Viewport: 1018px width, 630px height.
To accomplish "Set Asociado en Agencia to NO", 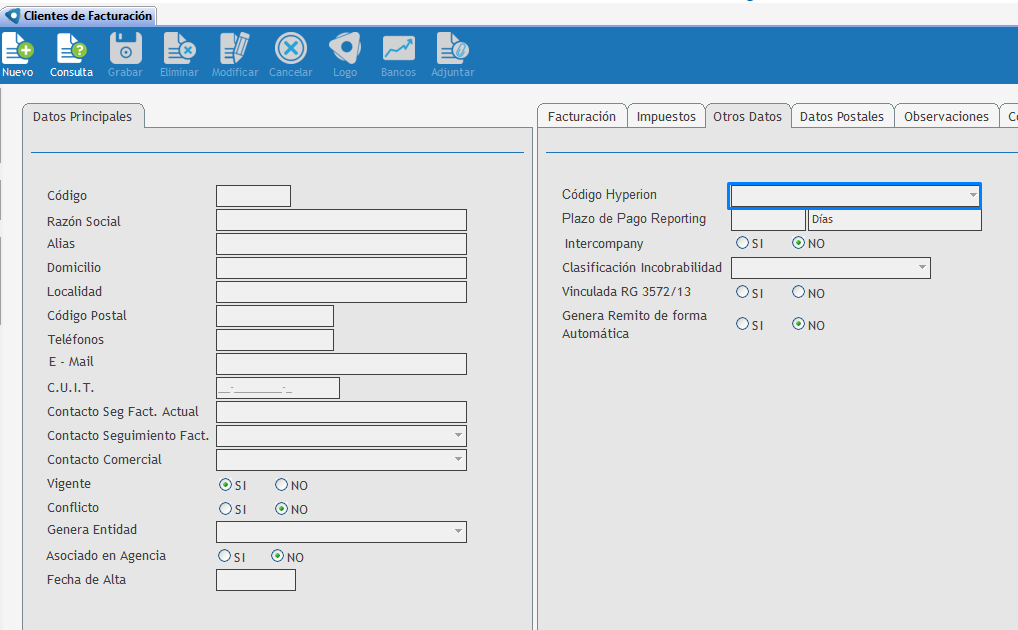I will 277,556.
